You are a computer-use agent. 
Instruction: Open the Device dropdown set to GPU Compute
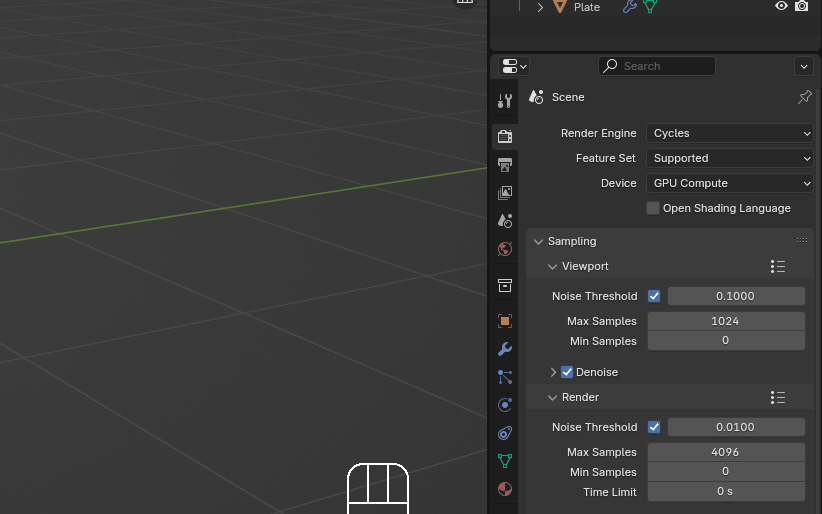click(x=730, y=183)
